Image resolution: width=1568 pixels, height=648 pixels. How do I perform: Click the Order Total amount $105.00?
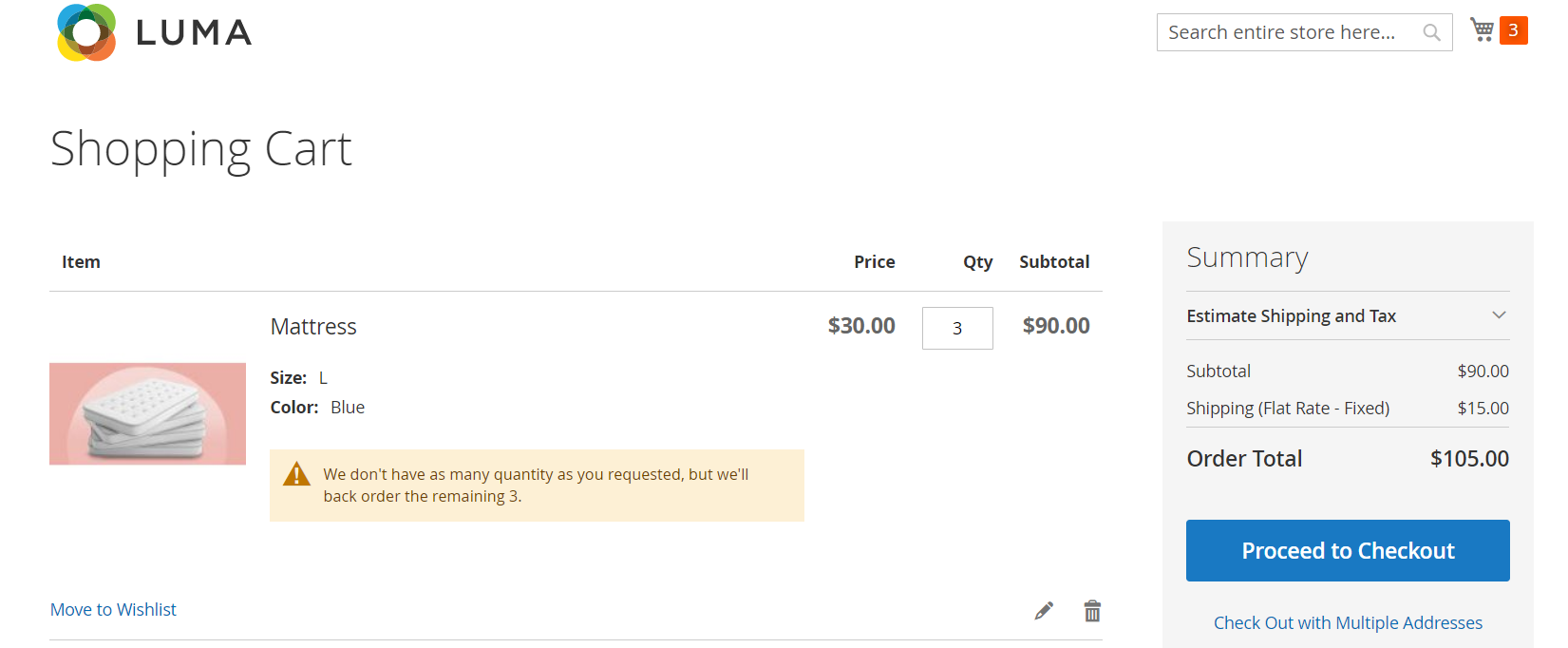click(x=1469, y=459)
